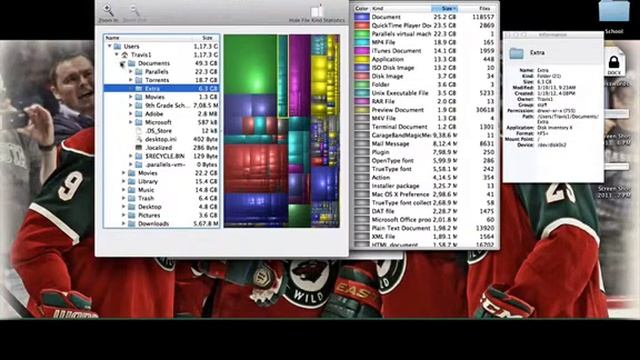Click the Zoom In magnifier icon
Image resolution: width=640 pixels, height=360 pixels.
click(109, 9)
